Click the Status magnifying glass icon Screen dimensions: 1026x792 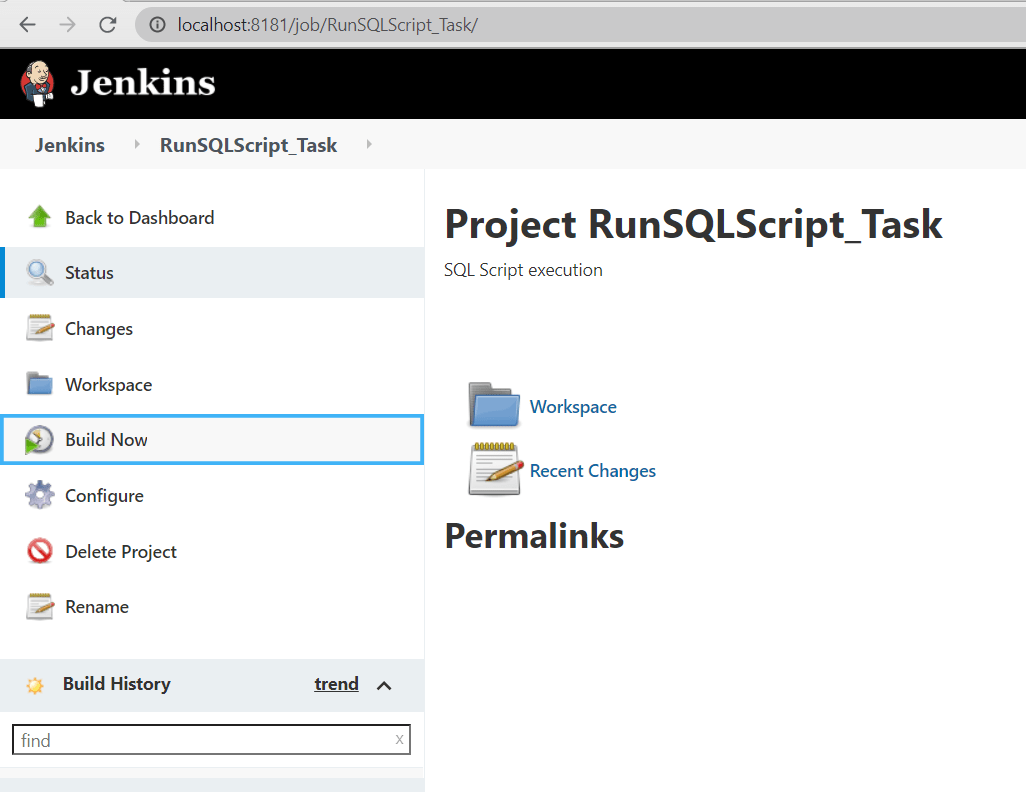[40, 272]
